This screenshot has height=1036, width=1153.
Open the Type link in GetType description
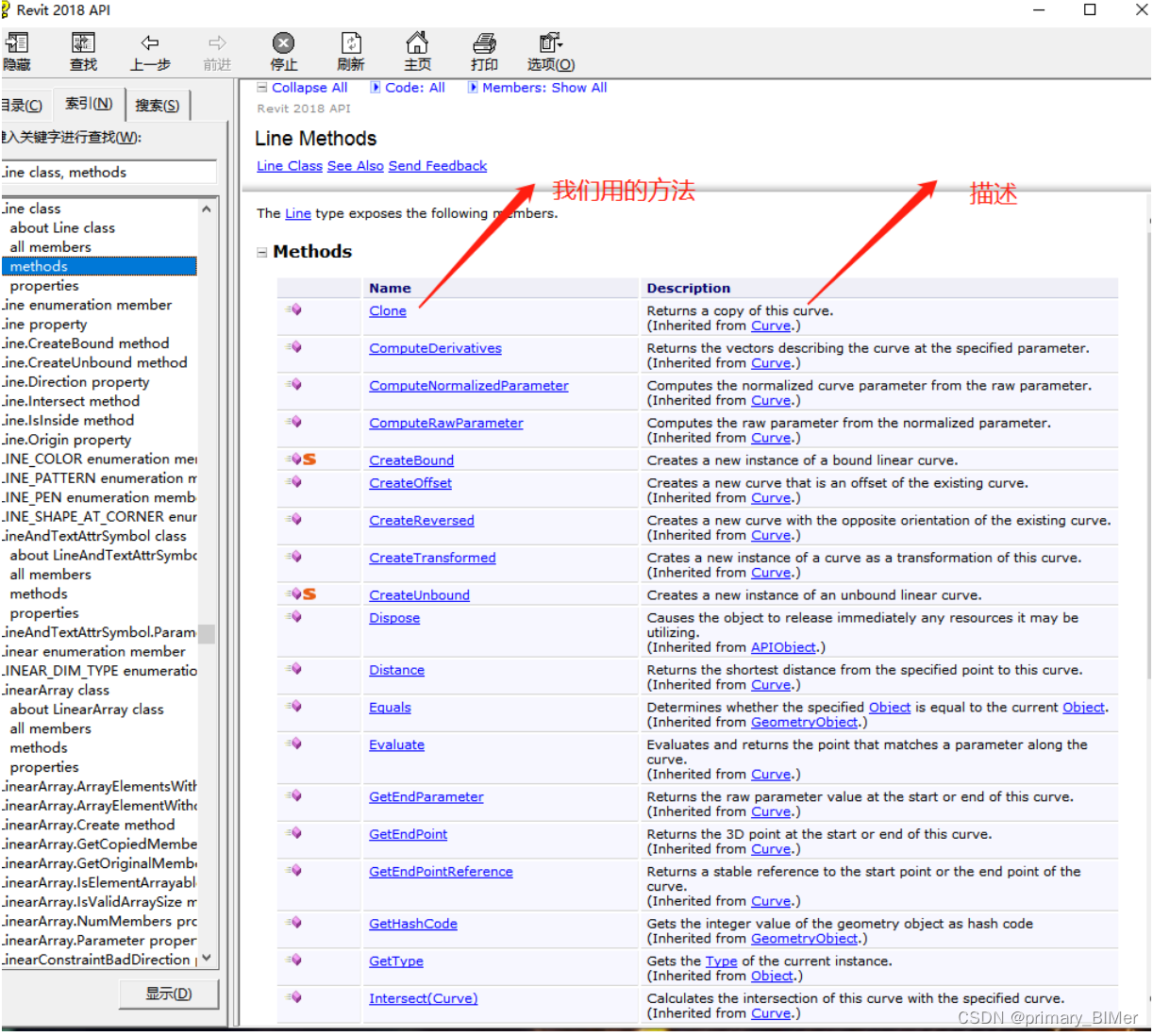(721, 961)
